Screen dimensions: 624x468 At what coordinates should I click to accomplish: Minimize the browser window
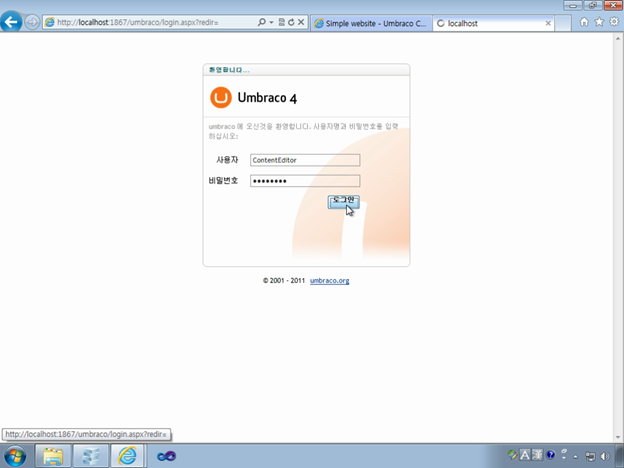(573, 6)
